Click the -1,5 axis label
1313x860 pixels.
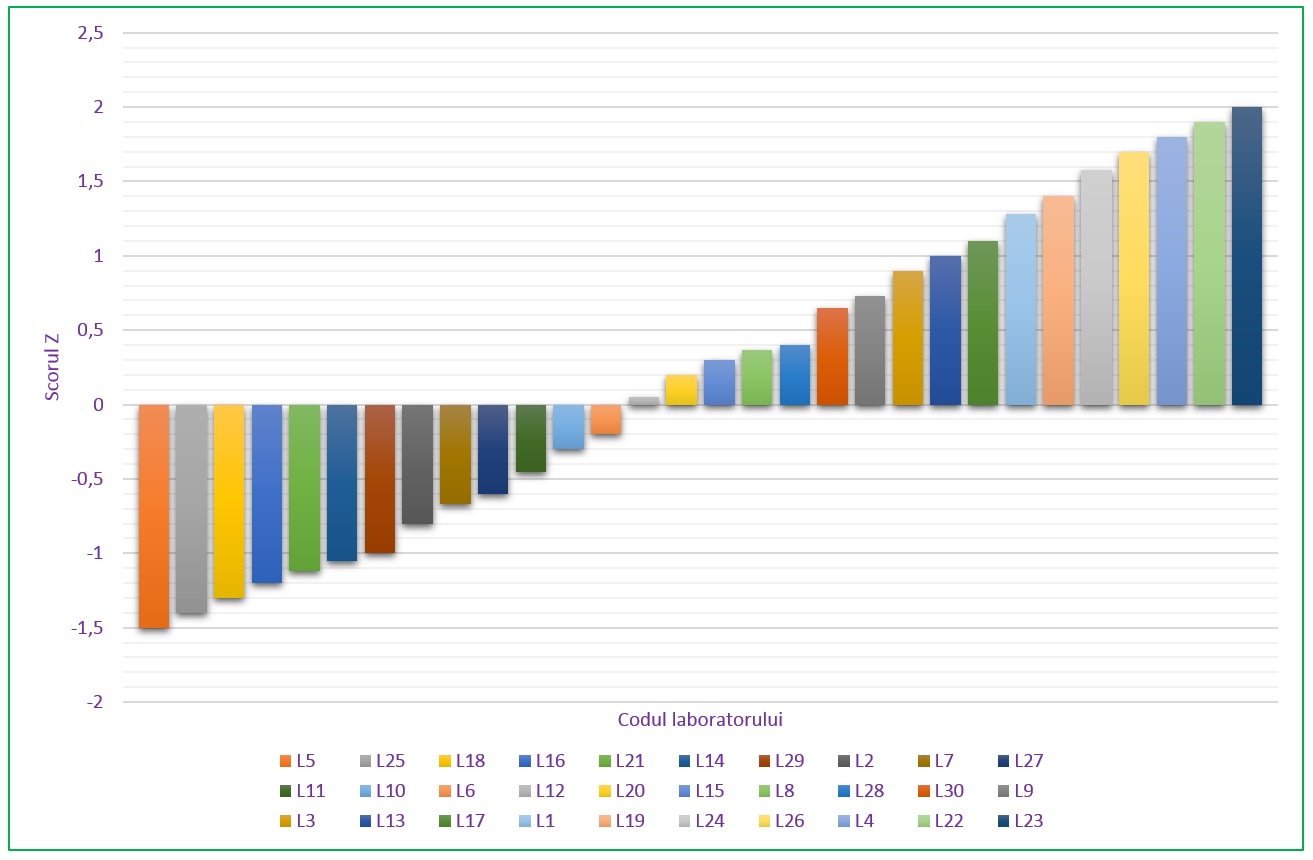(87, 628)
